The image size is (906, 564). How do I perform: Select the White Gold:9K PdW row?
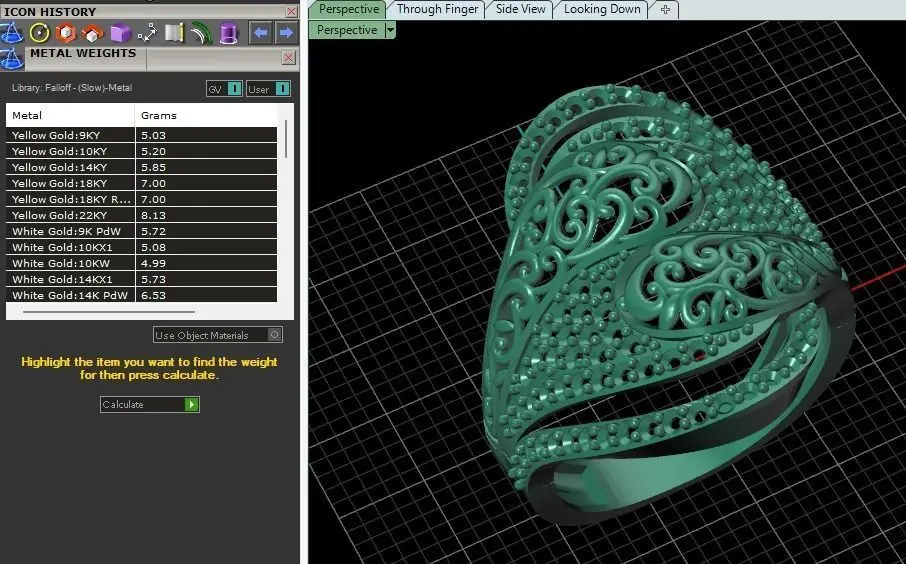coord(142,231)
